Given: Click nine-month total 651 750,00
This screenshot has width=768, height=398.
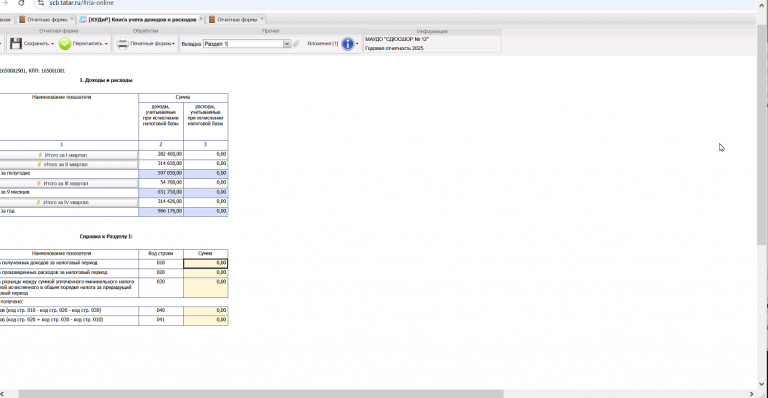Looking at the screenshot, I should pyautogui.click(x=169, y=192).
